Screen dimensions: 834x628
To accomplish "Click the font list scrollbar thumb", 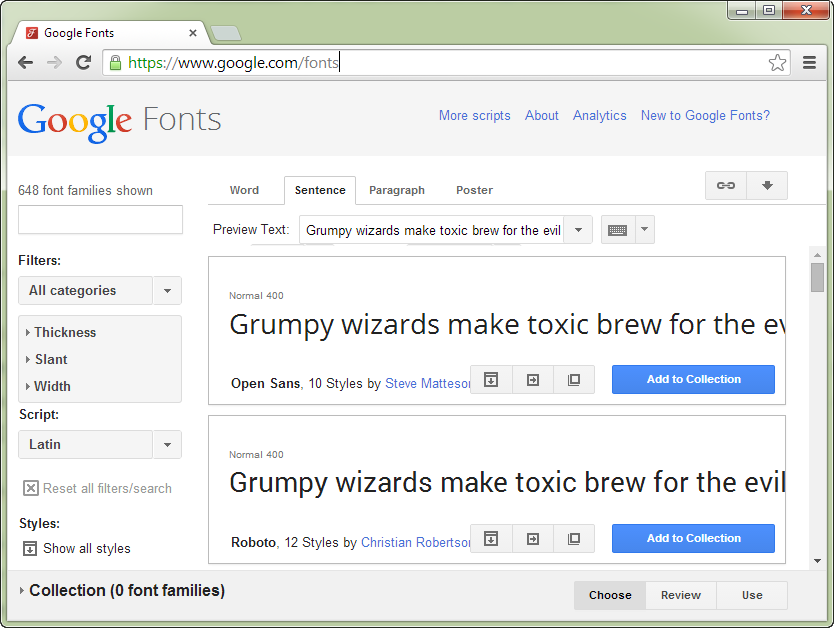I will point(818,278).
